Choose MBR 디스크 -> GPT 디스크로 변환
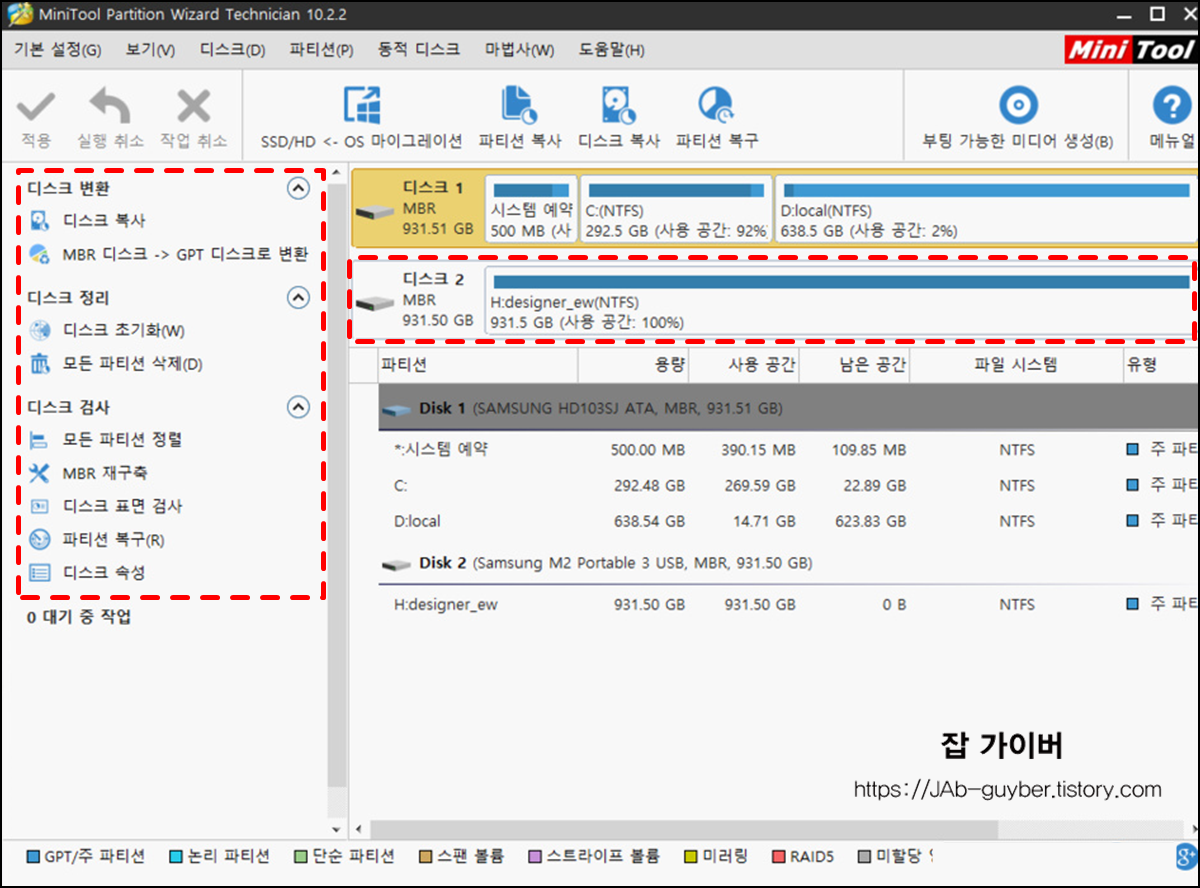 [x=184, y=254]
